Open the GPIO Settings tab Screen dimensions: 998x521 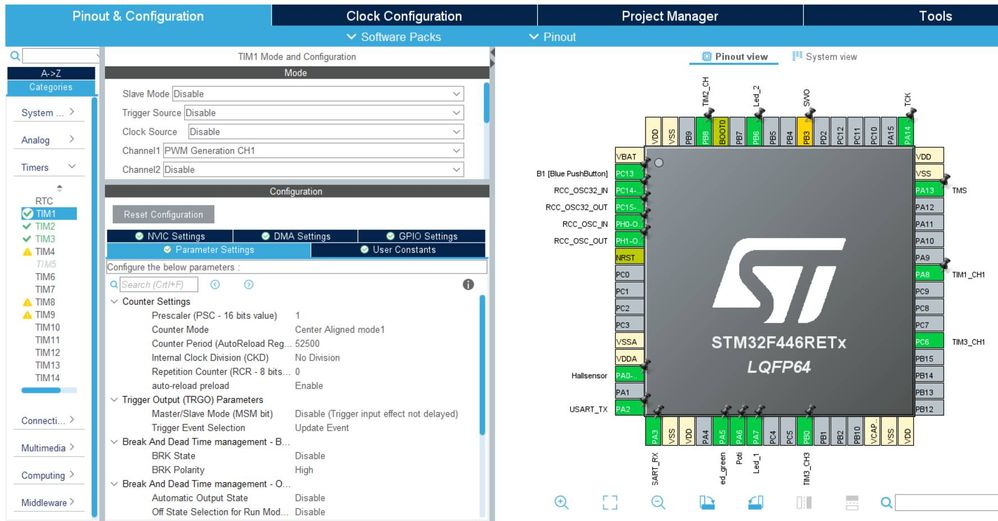coord(422,236)
